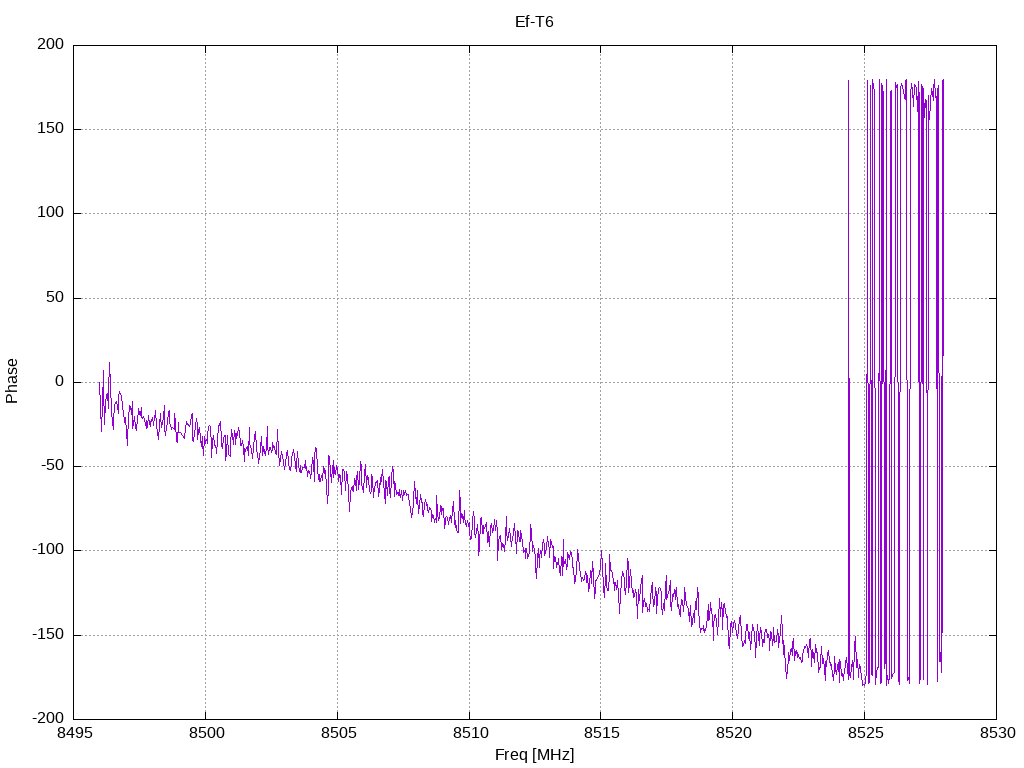The image size is (1024, 768).
Task: Click the 8510 x-axis tick label
Action: pyautogui.click(x=470, y=733)
